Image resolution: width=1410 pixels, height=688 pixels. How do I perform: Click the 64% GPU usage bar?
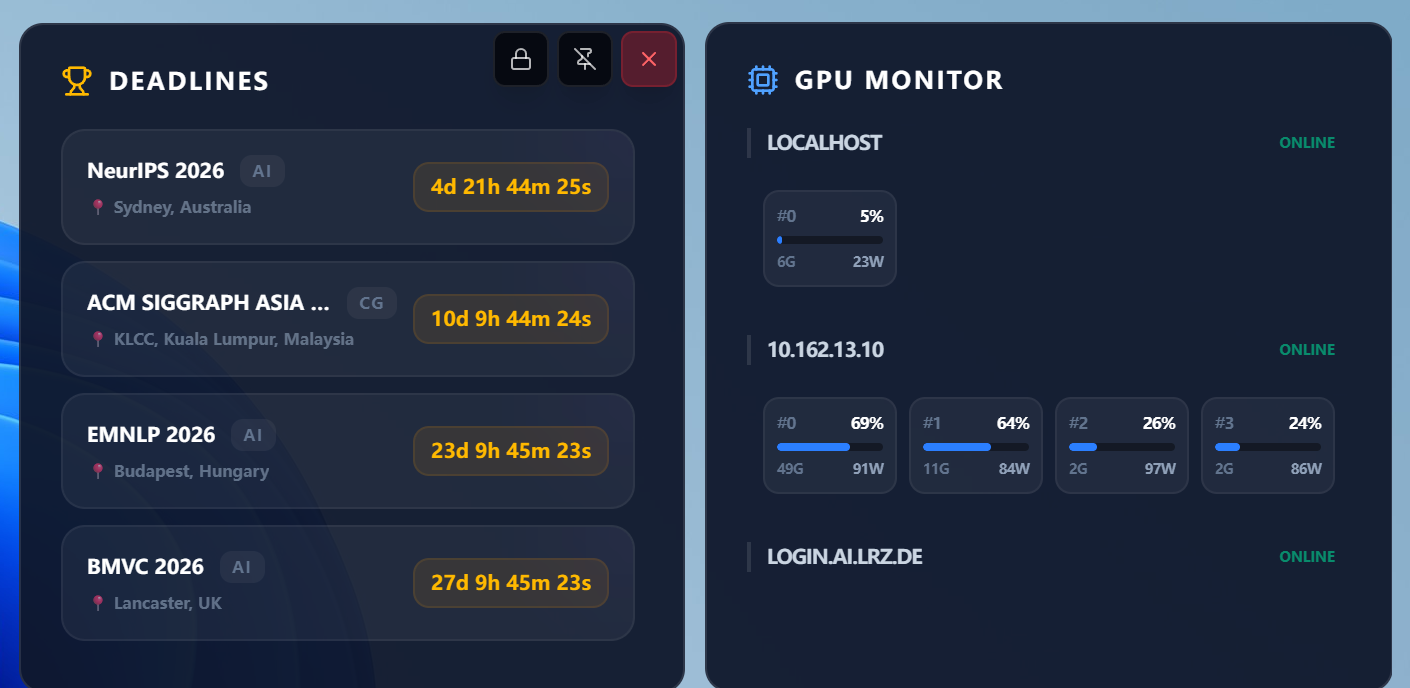976,447
